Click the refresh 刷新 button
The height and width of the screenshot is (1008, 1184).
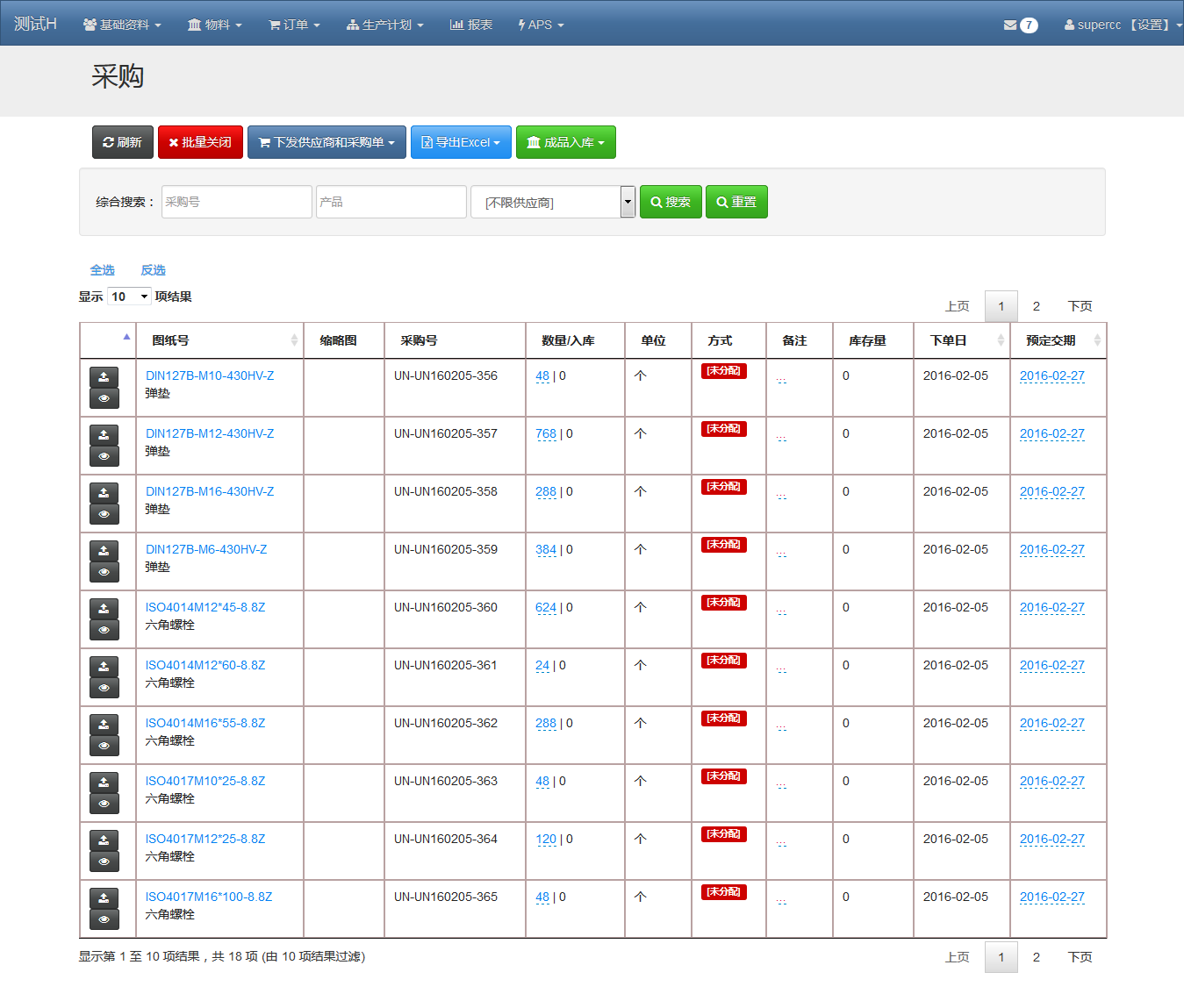pyautogui.click(x=122, y=142)
